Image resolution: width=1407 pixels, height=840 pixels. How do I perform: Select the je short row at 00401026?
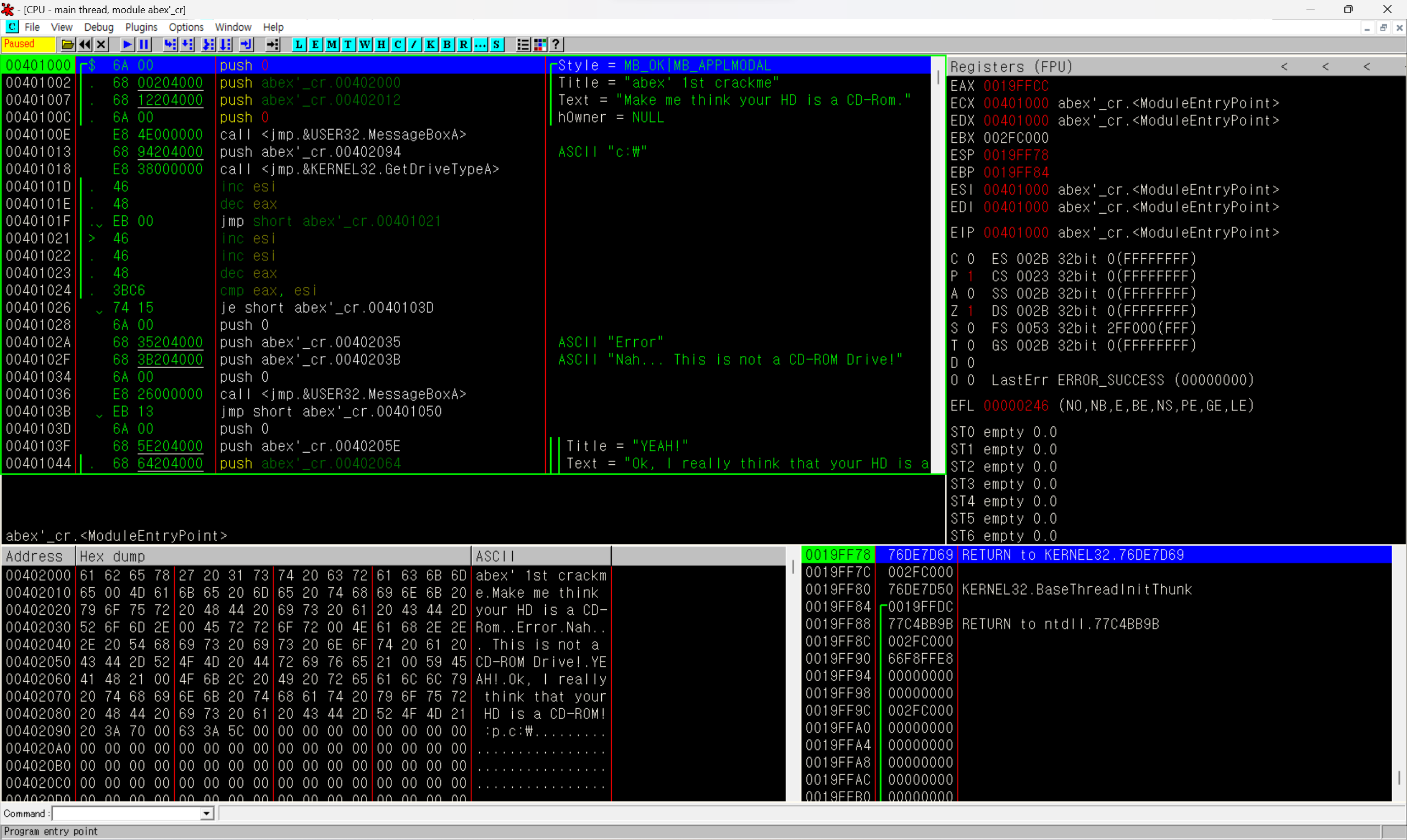point(466,308)
